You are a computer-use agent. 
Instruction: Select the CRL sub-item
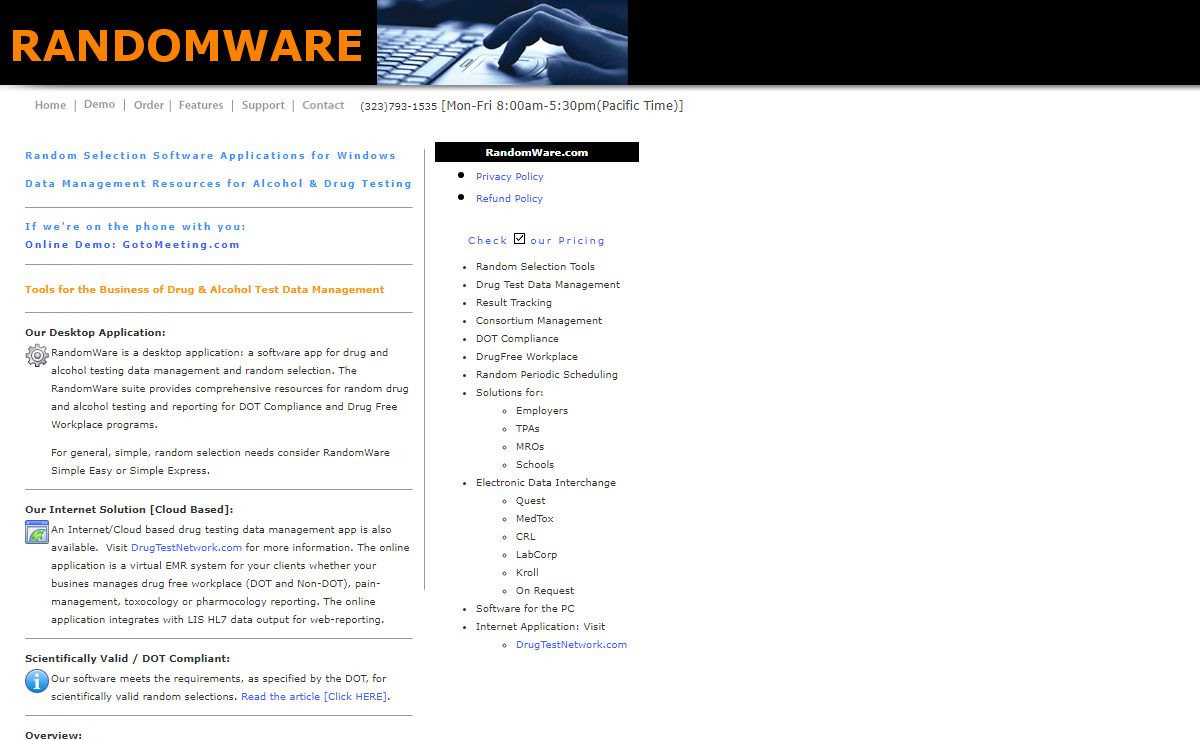tap(526, 536)
